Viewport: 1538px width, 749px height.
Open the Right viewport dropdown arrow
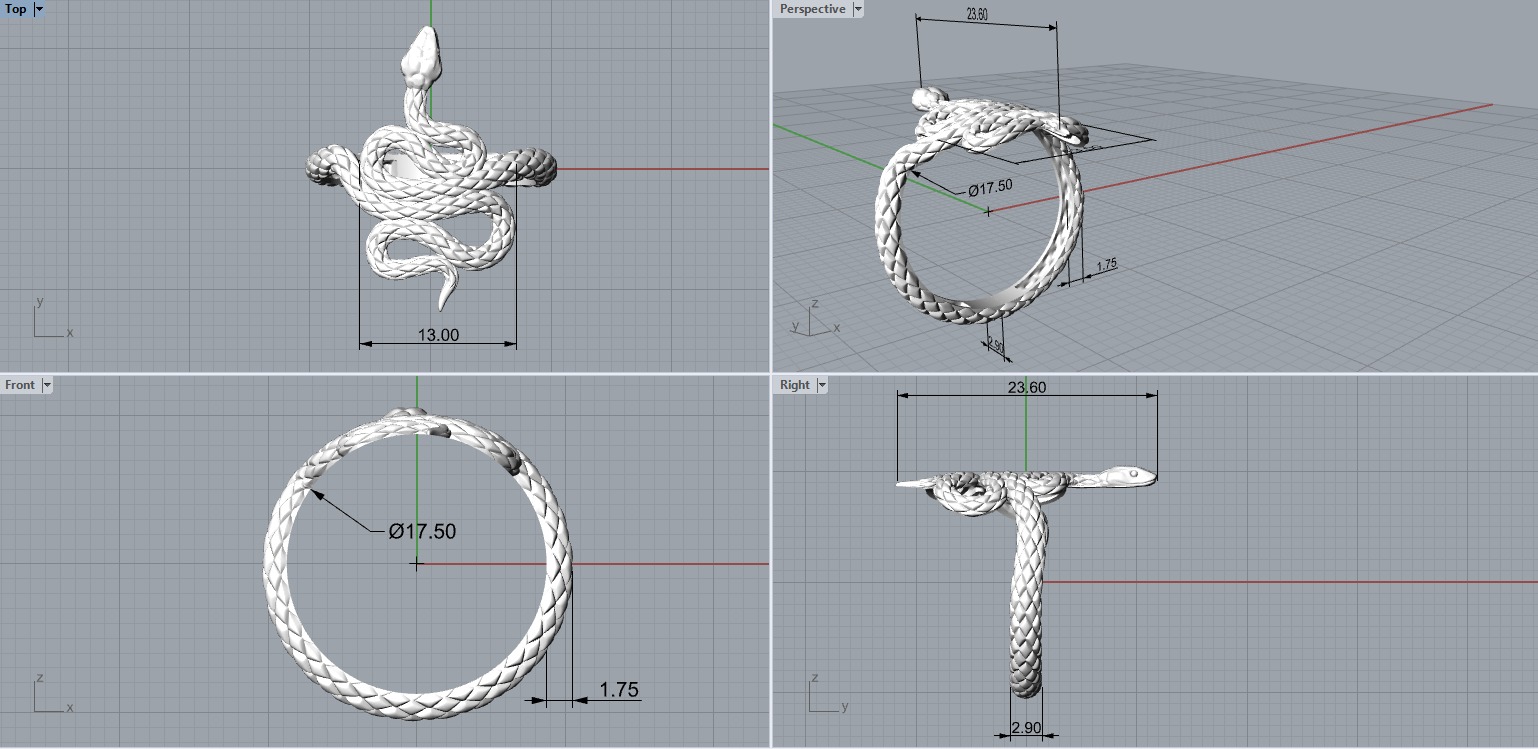822,385
